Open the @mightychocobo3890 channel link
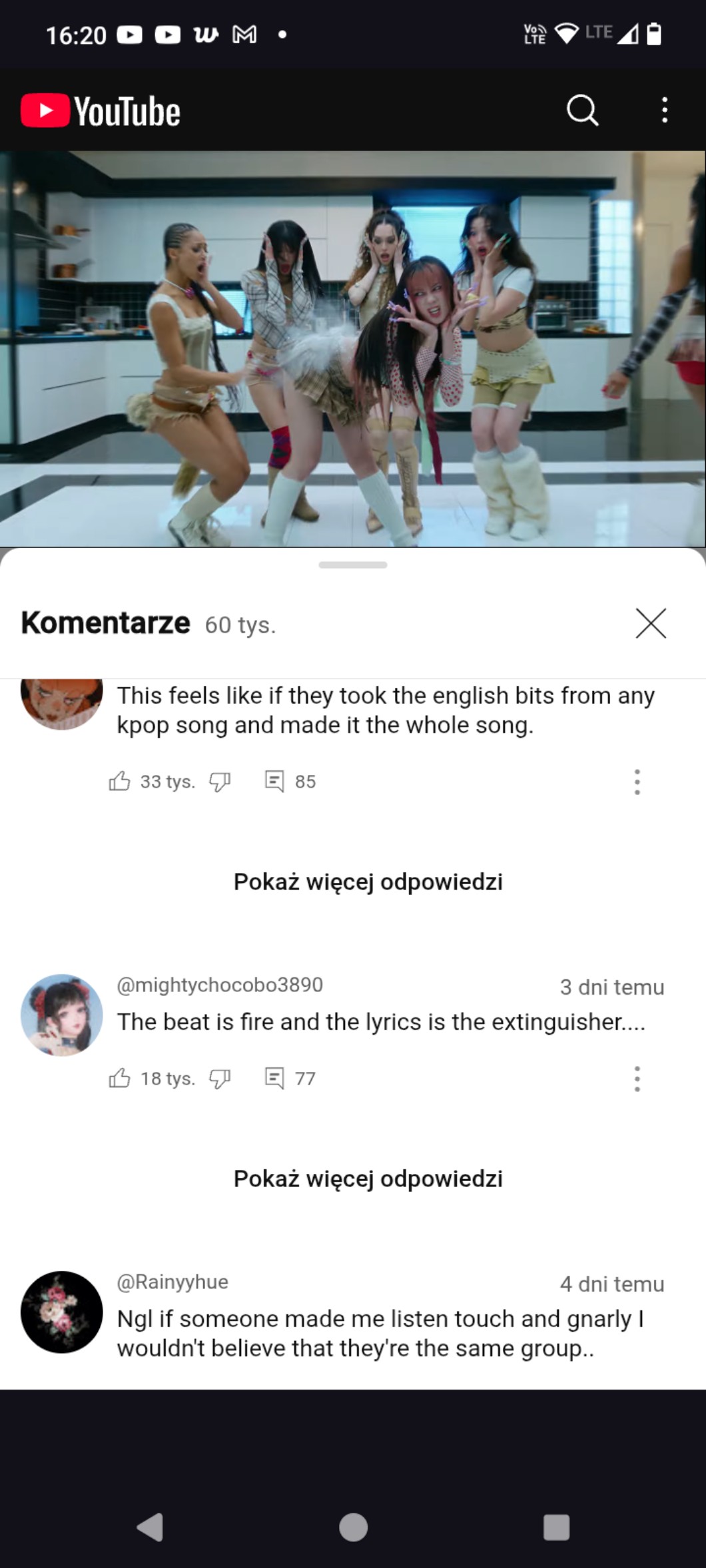The image size is (706, 1568). point(220,985)
